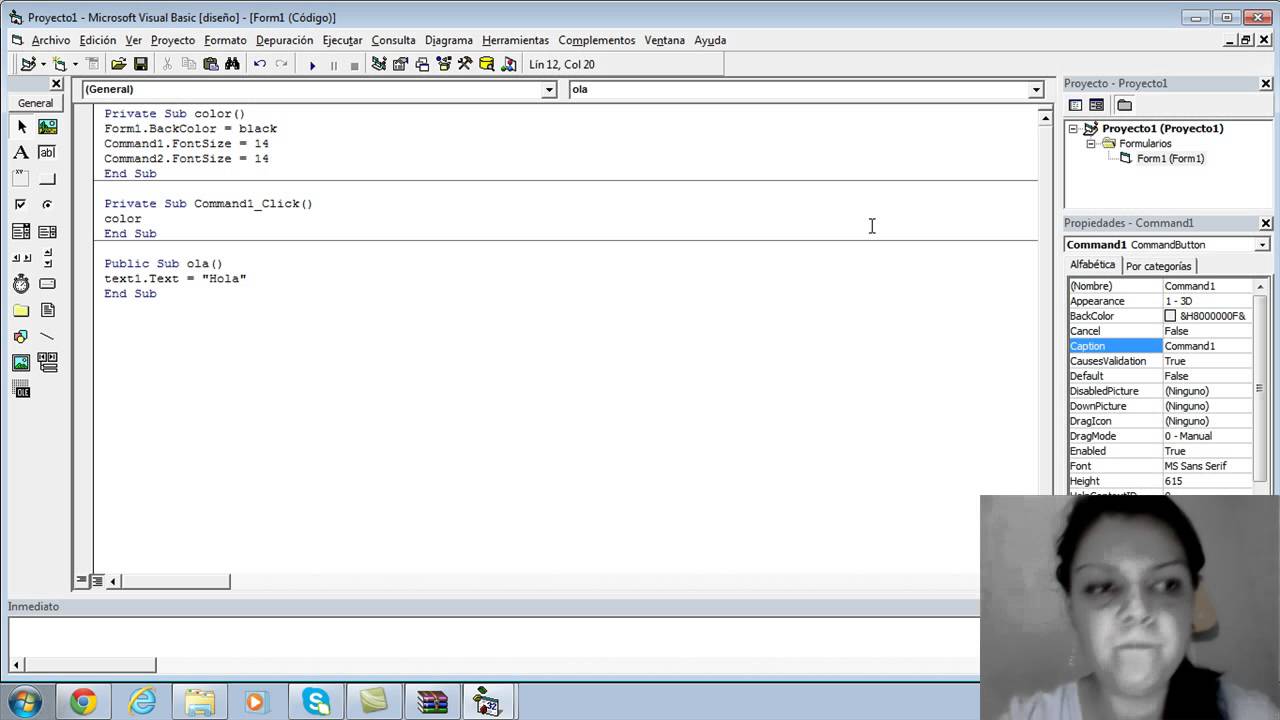Screen dimensions: 1280x720
Task: Open the Depuración menu
Action: 284,40
